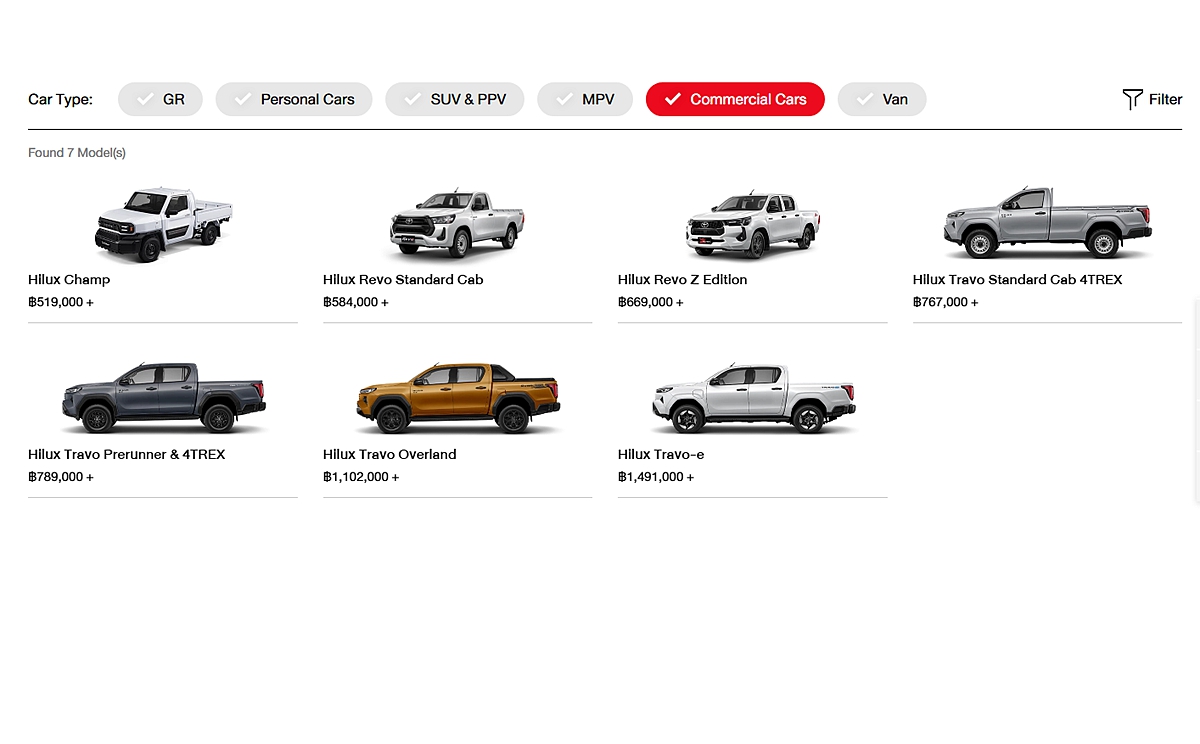Open the orange Hilux Travo Overland image
The image size is (1200, 744).
(x=457, y=398)
